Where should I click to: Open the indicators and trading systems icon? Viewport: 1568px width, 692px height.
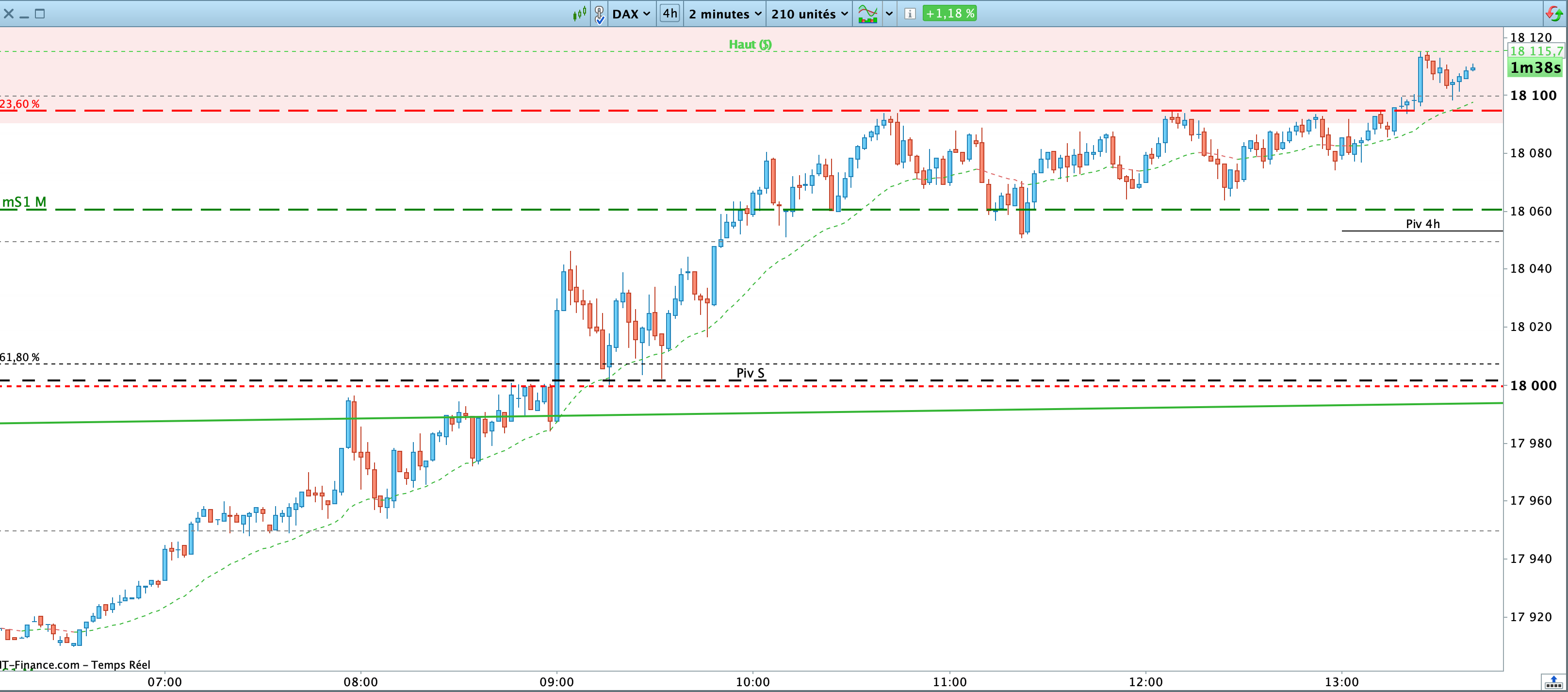pos(867,14)
